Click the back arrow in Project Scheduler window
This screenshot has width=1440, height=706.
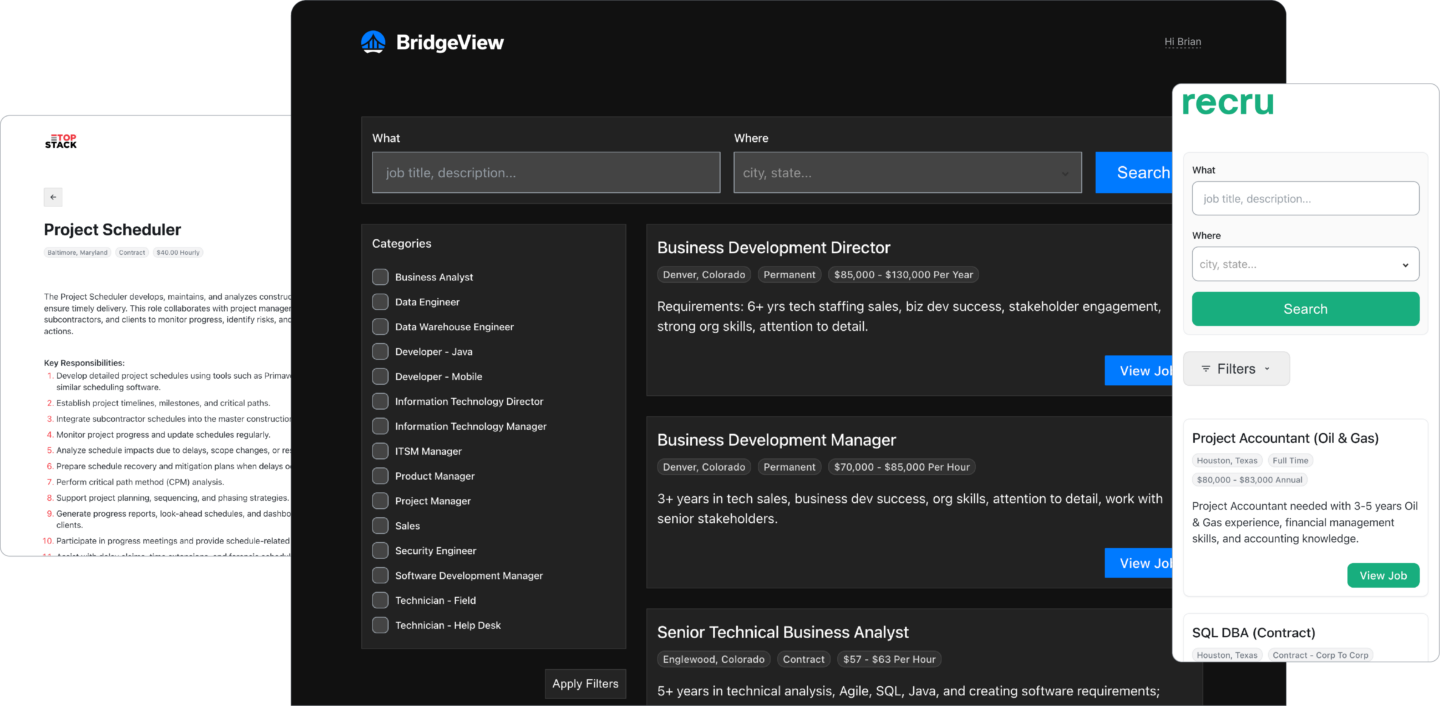53,197
